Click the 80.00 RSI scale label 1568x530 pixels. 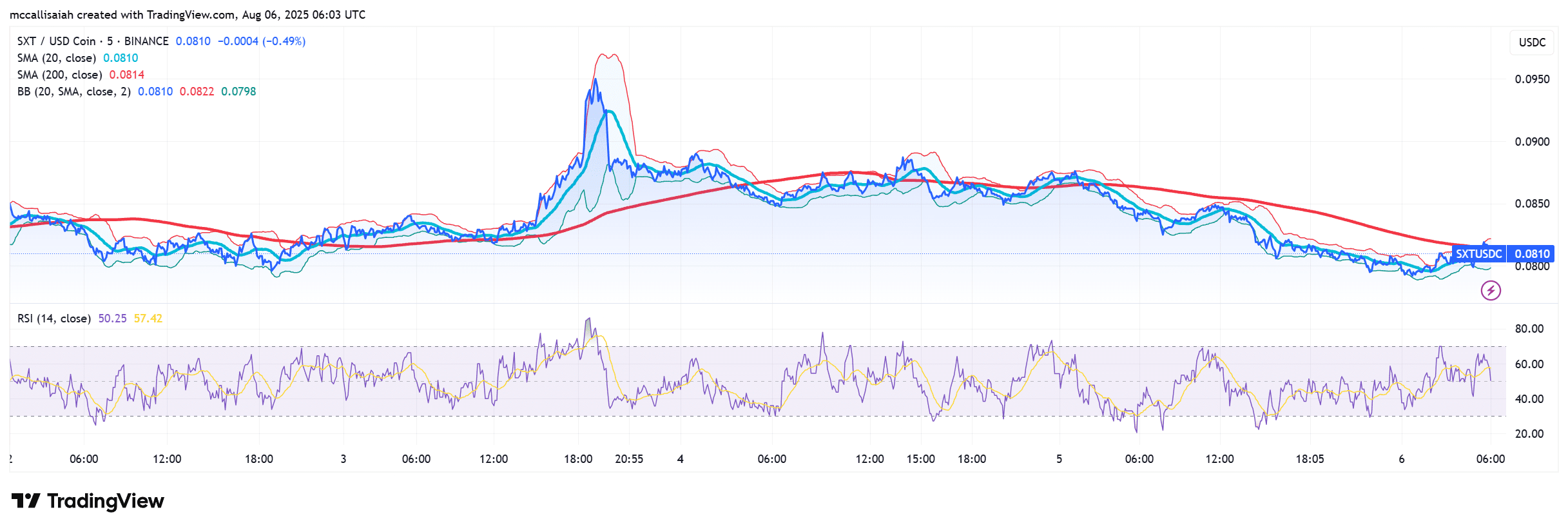pyautogui.click(x=1529, y=329)
